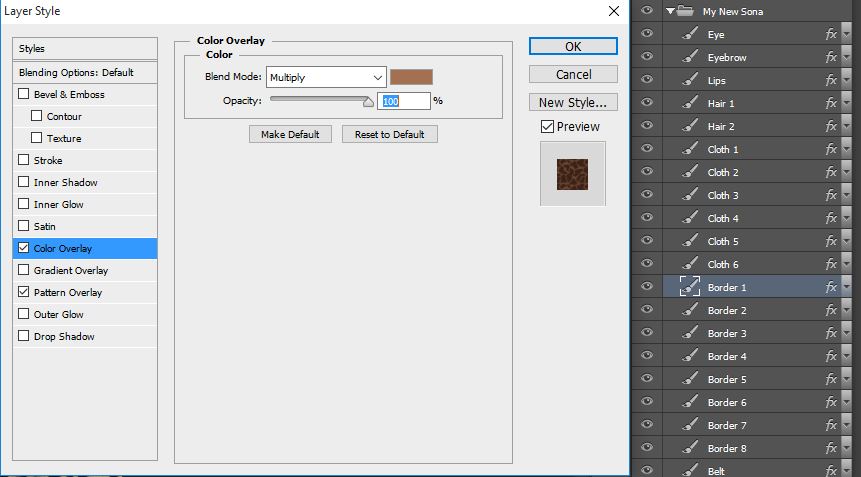The image size is (861, 477).
Task: Expand effects arrow on Cloth 1 layer
Action: coord(845,150)
